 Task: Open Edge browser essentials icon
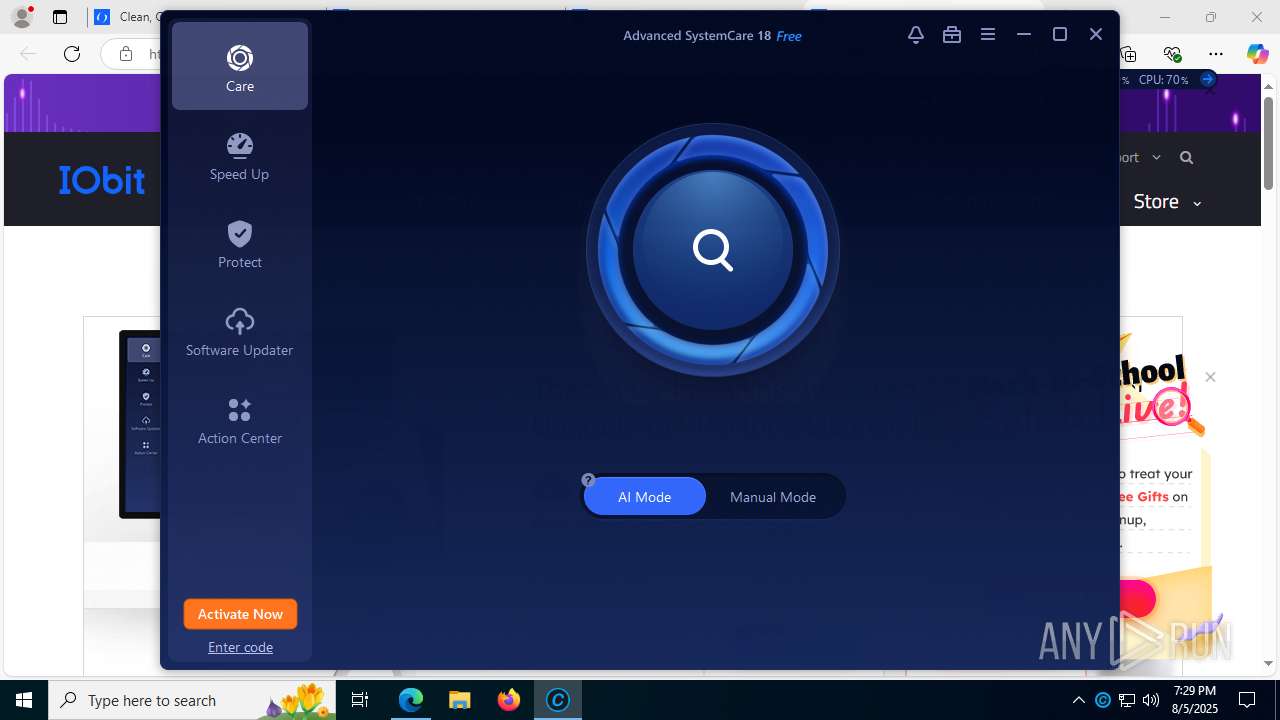[x=1172, y=54]
